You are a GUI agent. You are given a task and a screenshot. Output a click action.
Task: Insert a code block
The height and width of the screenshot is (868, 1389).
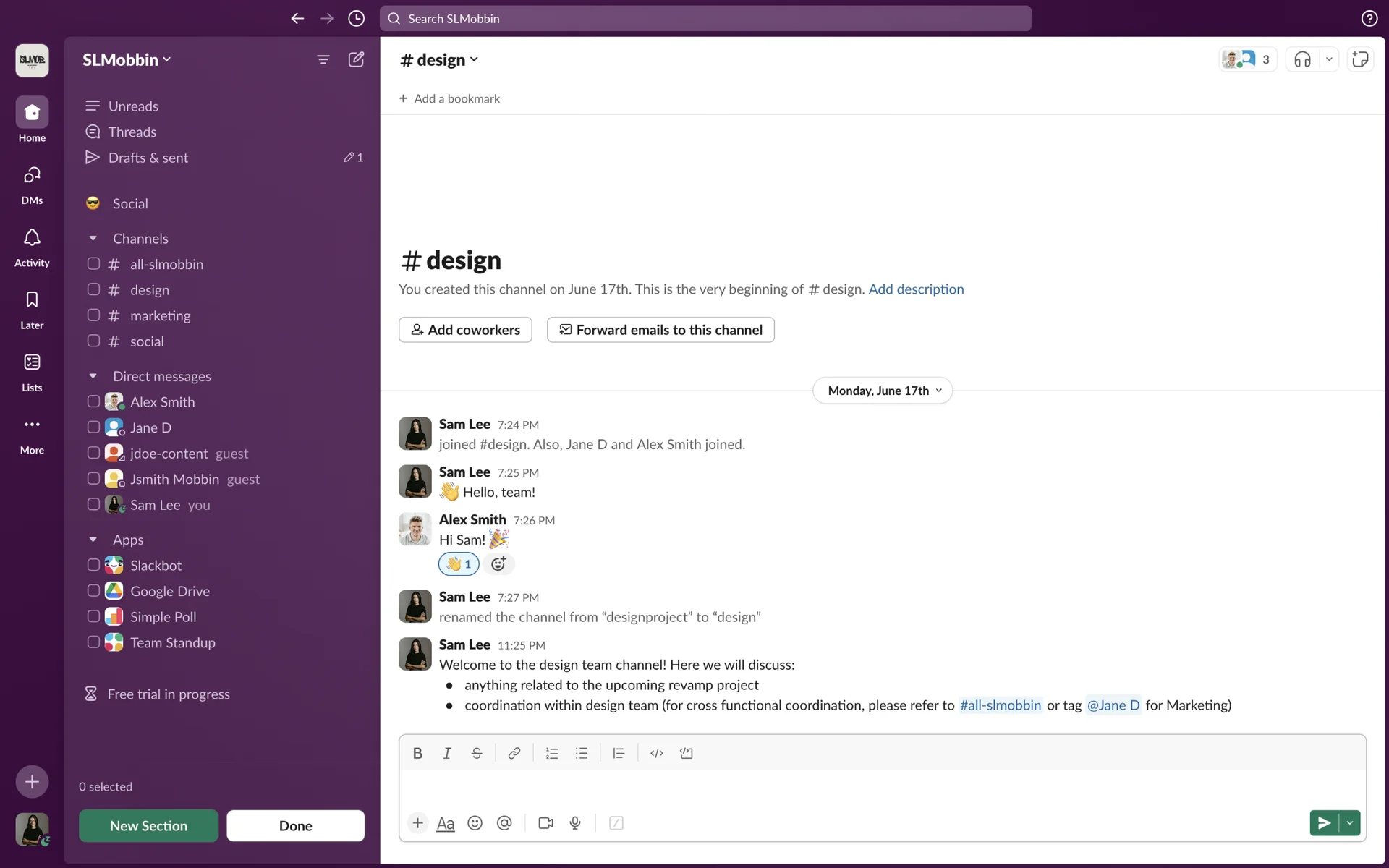click(686, 753)
